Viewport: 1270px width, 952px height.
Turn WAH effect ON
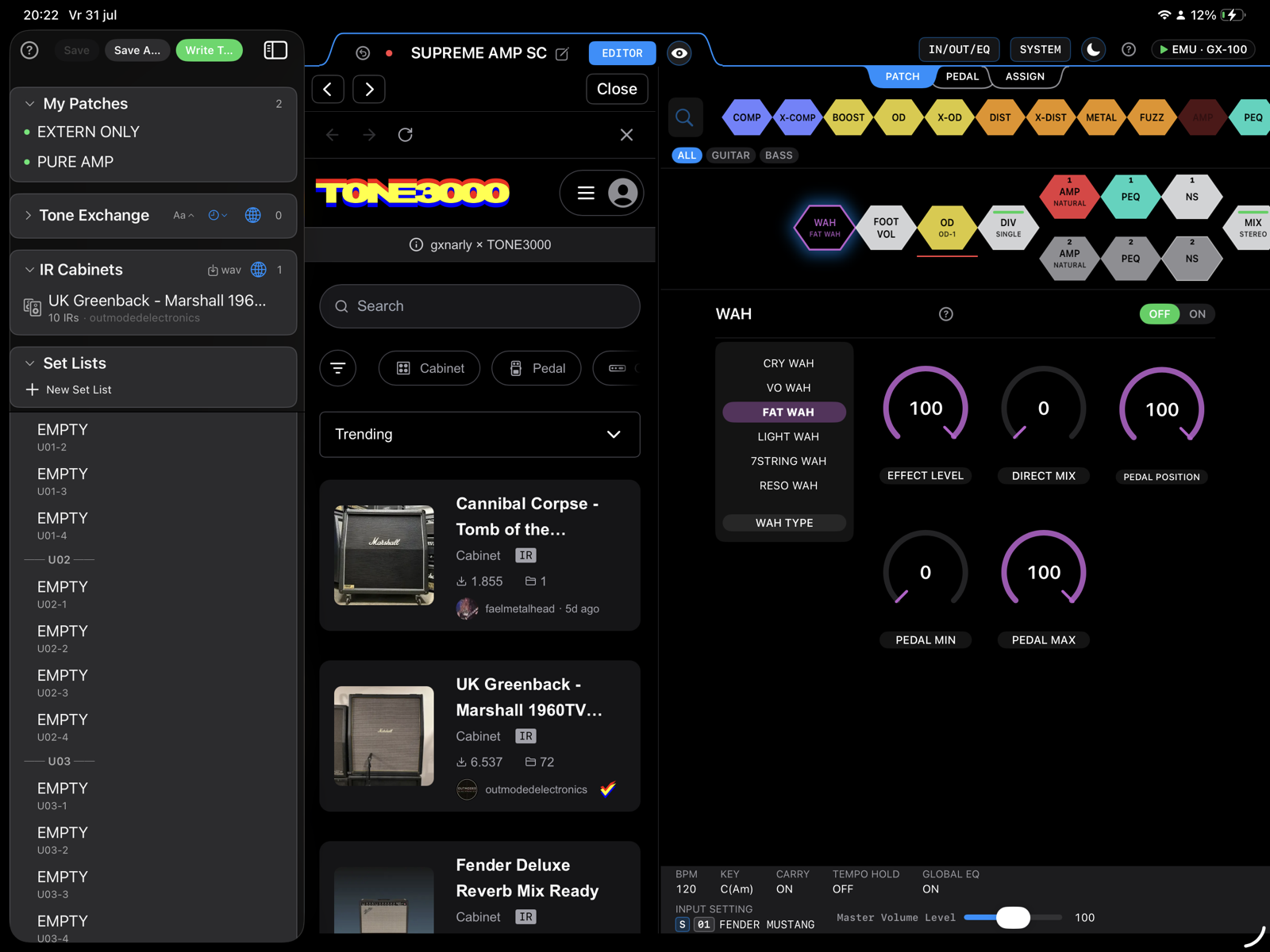[1197, 314]
